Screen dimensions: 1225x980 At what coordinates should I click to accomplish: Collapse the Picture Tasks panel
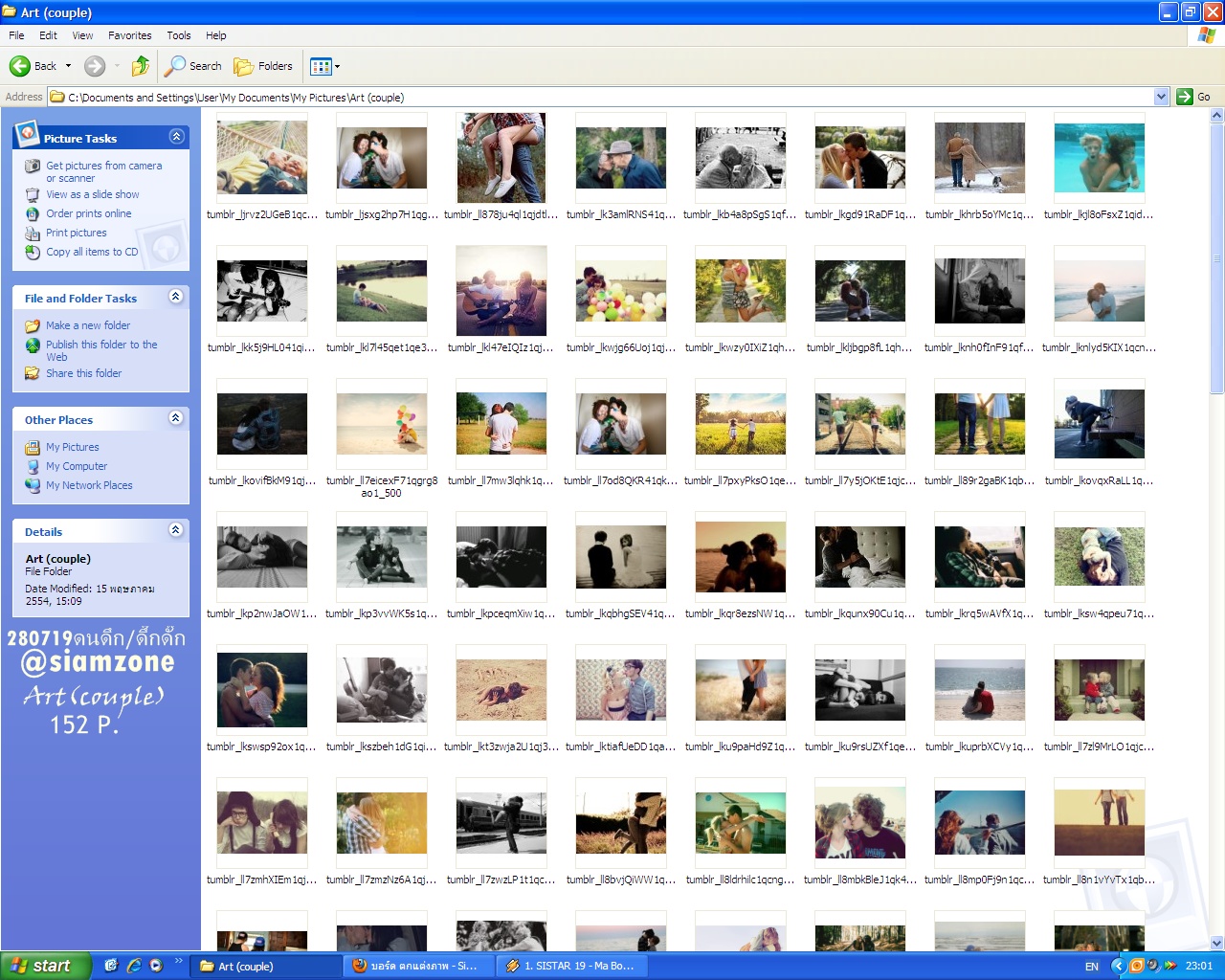click(x=176, y=137)
